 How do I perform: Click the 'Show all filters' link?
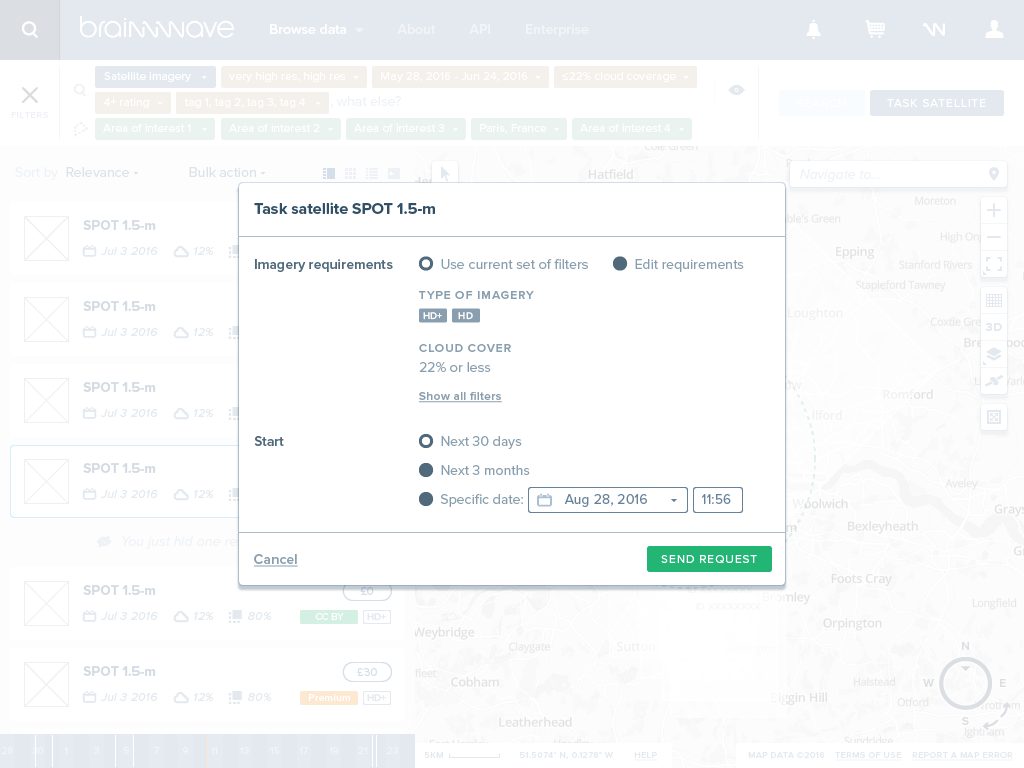(460, 396)
